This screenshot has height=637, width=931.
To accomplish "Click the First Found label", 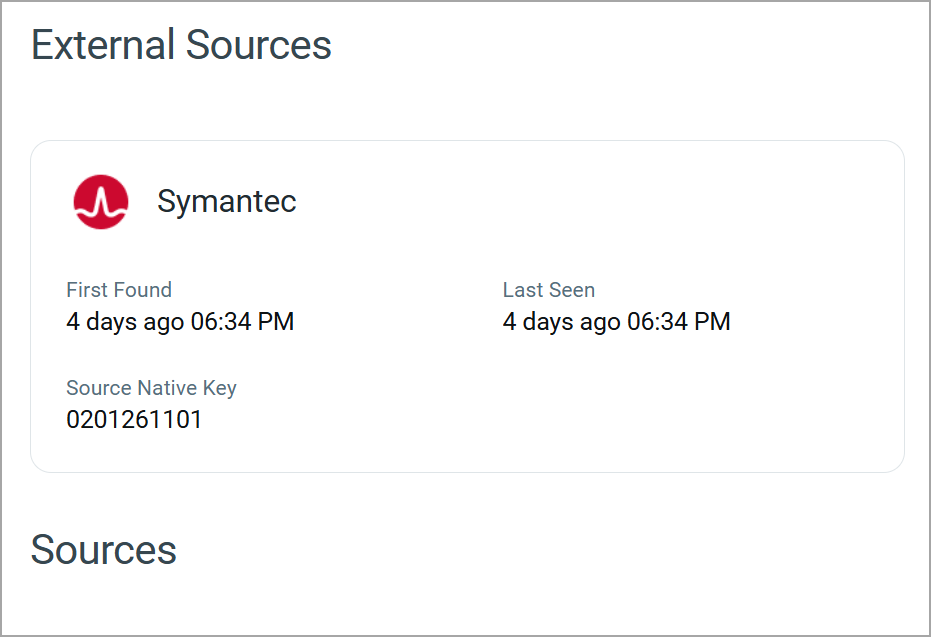I will click(119, 290).
